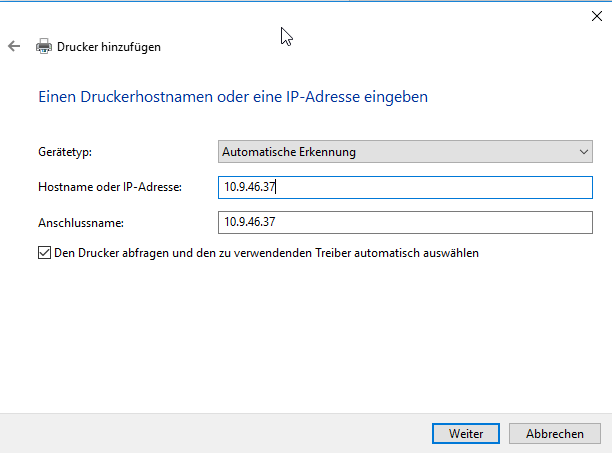Image resolution: width=612 pixels, height=453 pixels.
Task: Open the Gerätetyp combo box
Action: pyautogui.click(x=405, y=152)
